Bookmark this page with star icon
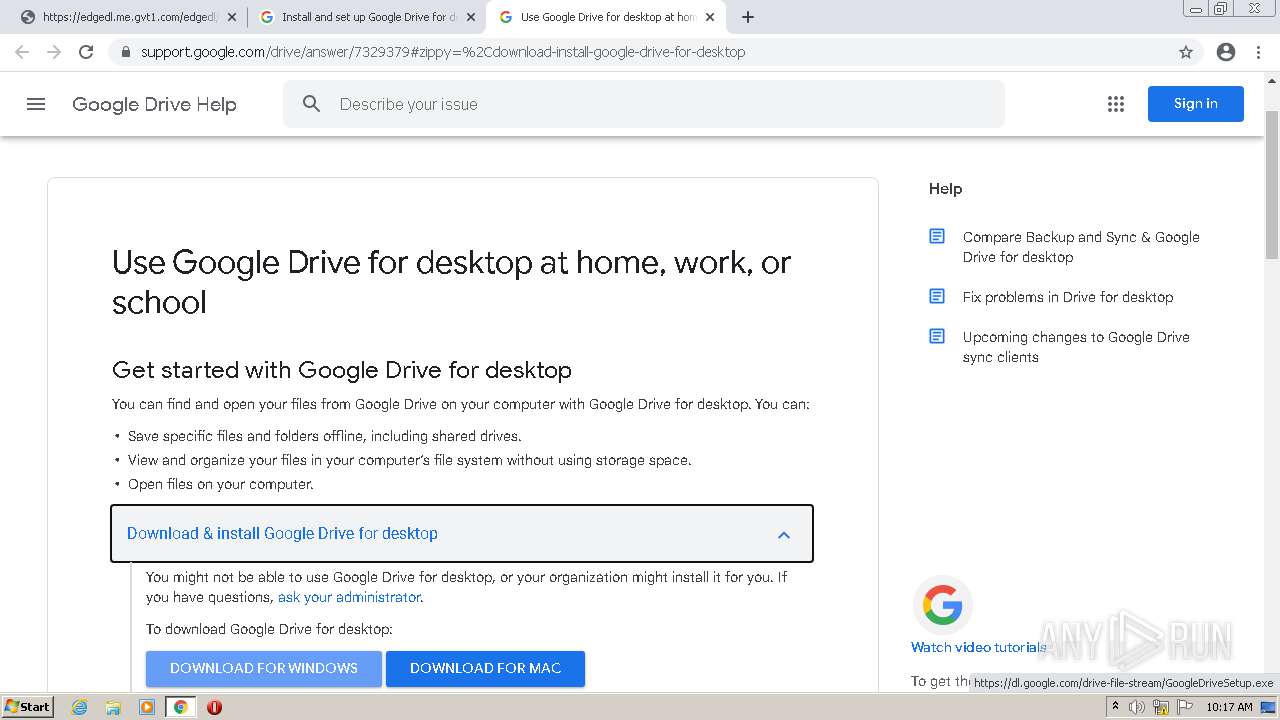This screenshot has height=720, width=1280. point(1186,52)
